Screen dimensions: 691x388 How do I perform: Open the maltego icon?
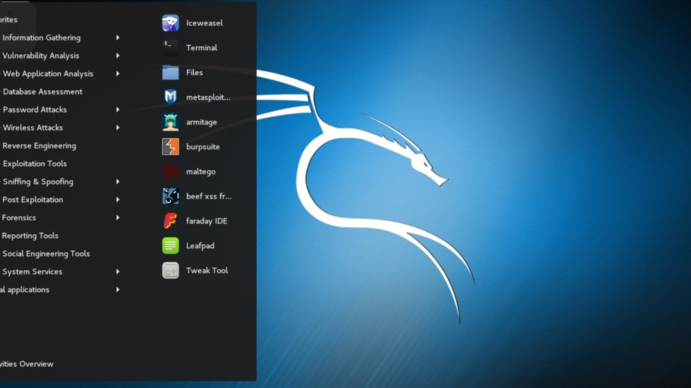[x=170, y=172]
